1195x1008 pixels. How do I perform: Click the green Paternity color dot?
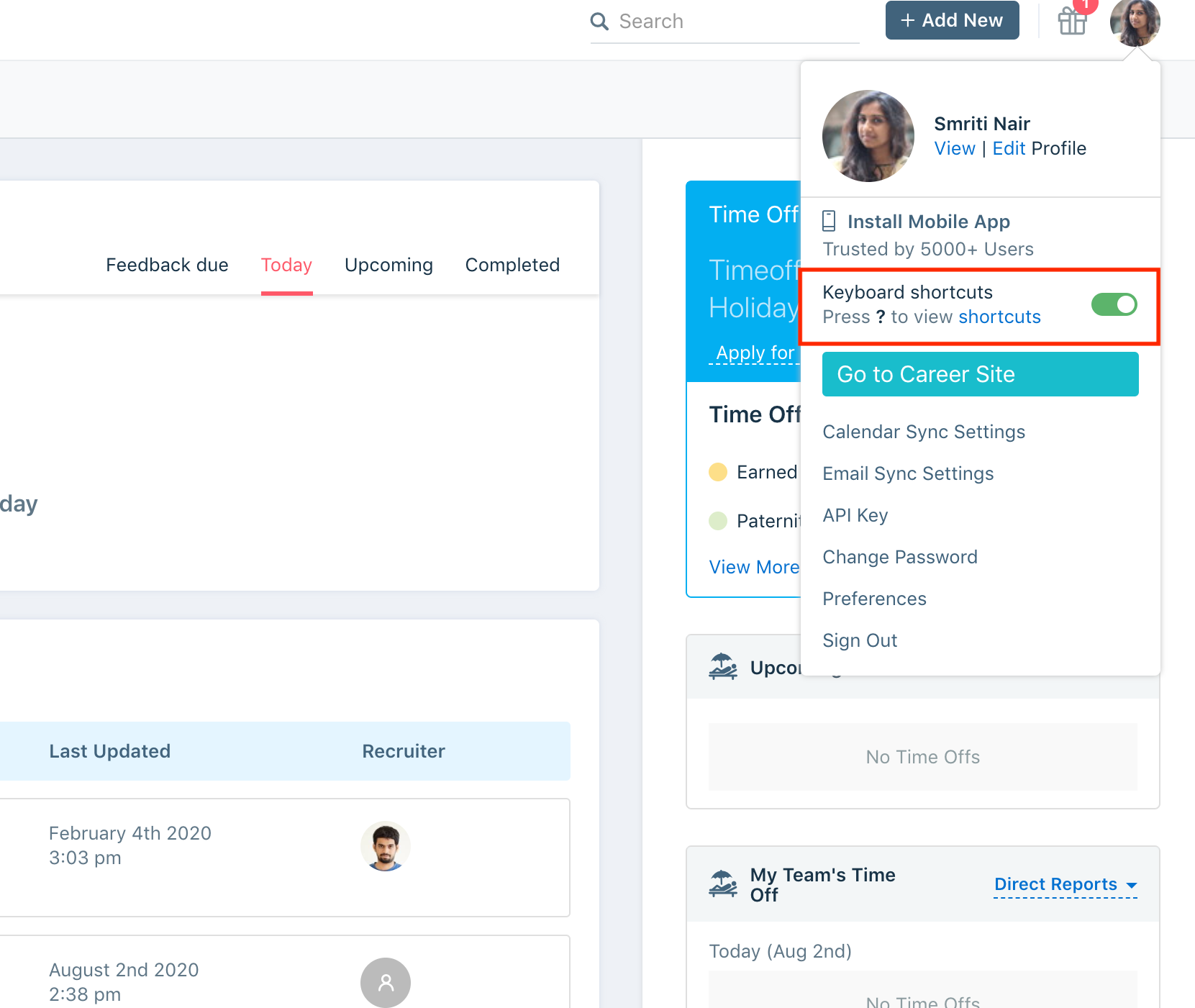(718, 521)
